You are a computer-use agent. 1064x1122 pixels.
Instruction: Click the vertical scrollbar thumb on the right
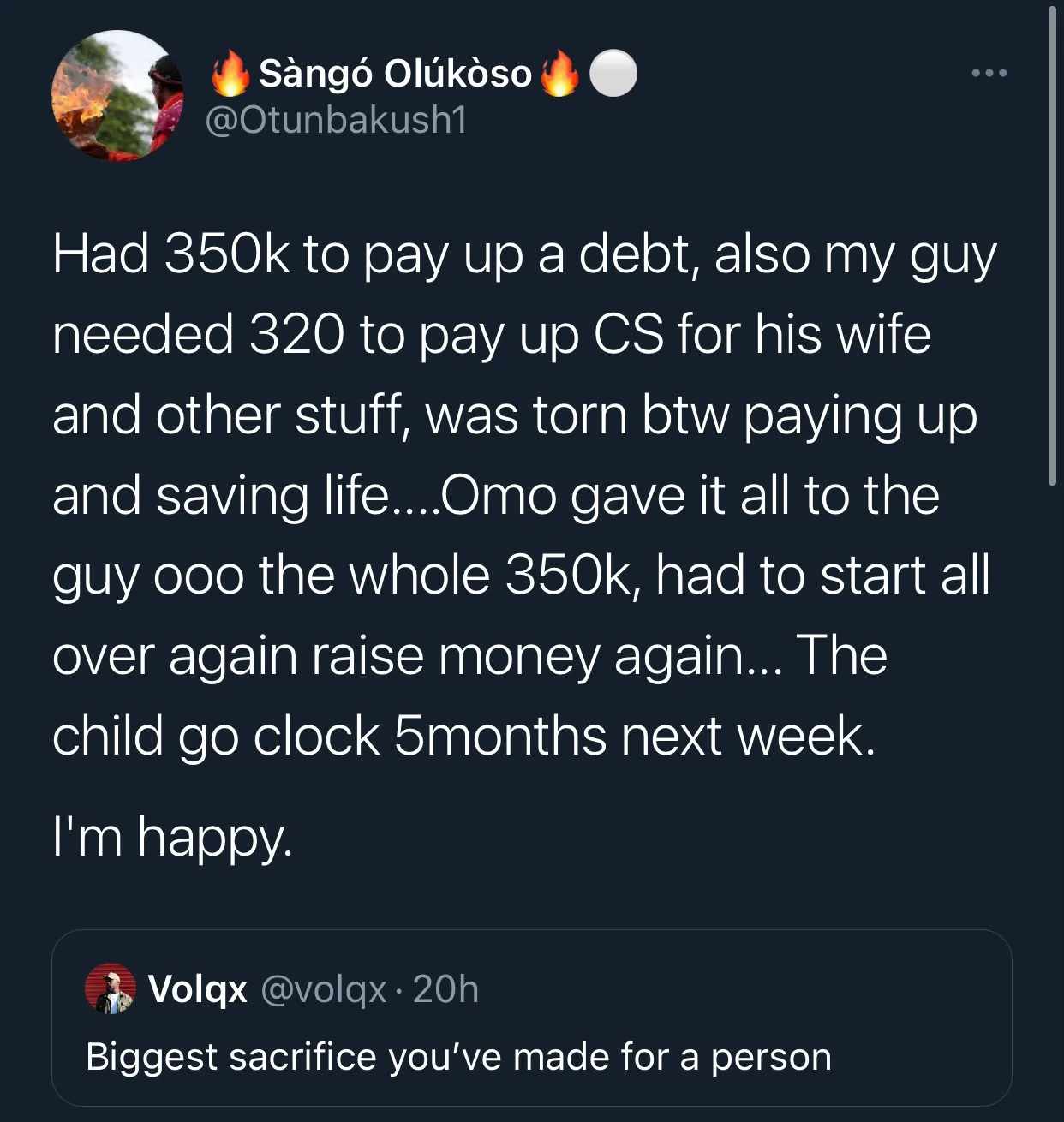coord(1053,247)
